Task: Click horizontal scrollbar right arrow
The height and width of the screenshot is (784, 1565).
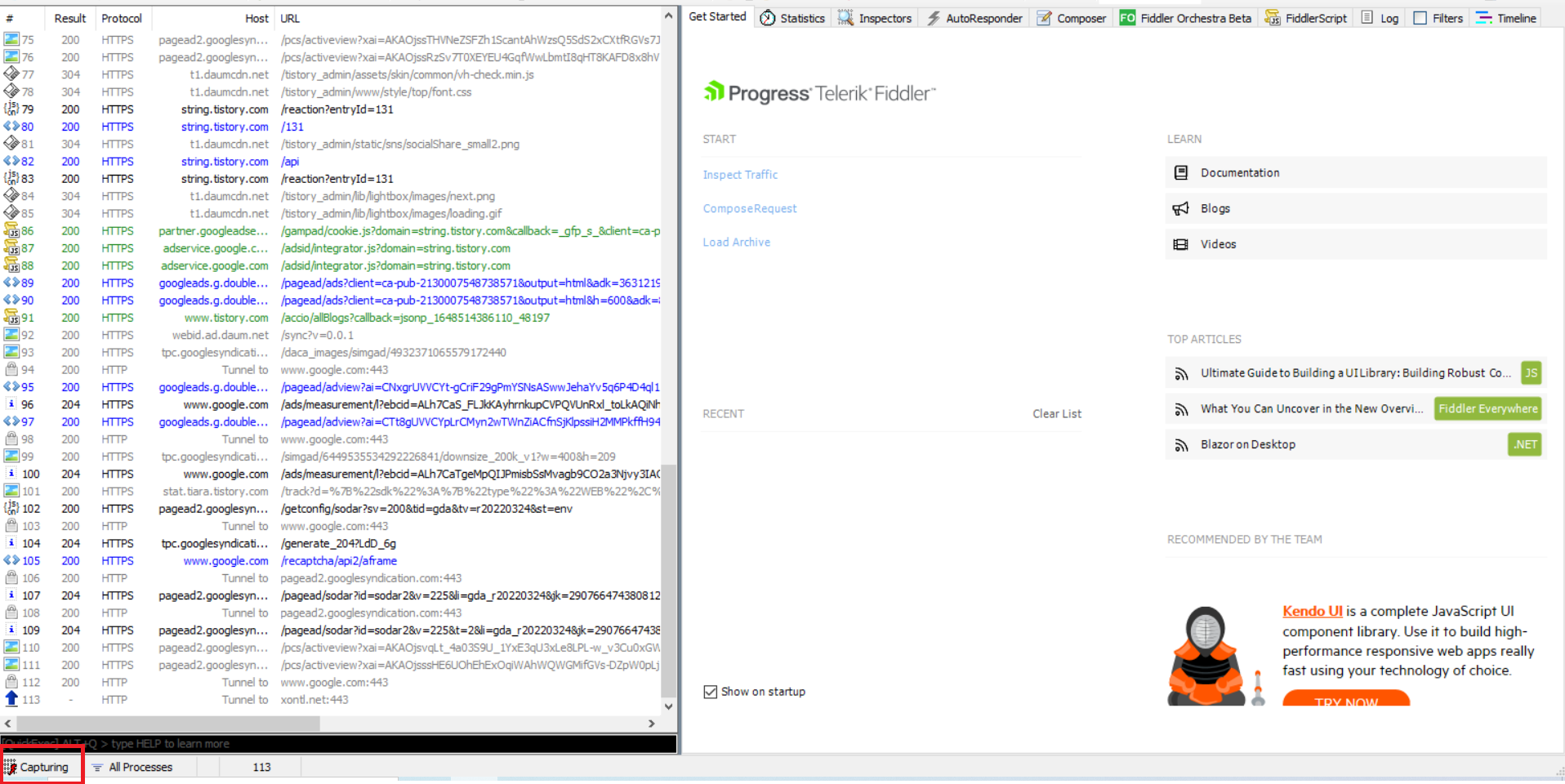Action: [x=651, y=724]
